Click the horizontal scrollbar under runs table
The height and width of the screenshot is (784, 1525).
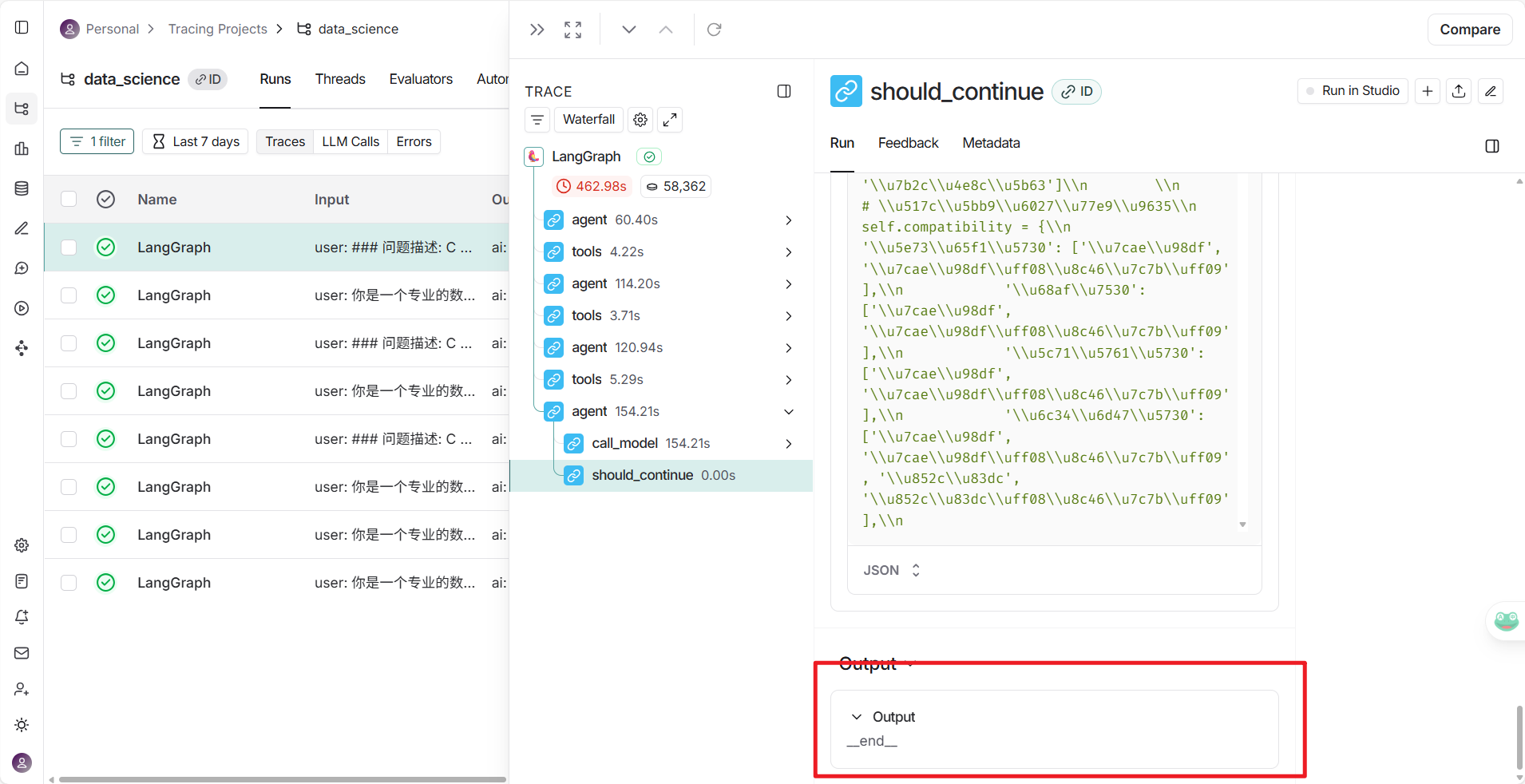pos(282,779)
